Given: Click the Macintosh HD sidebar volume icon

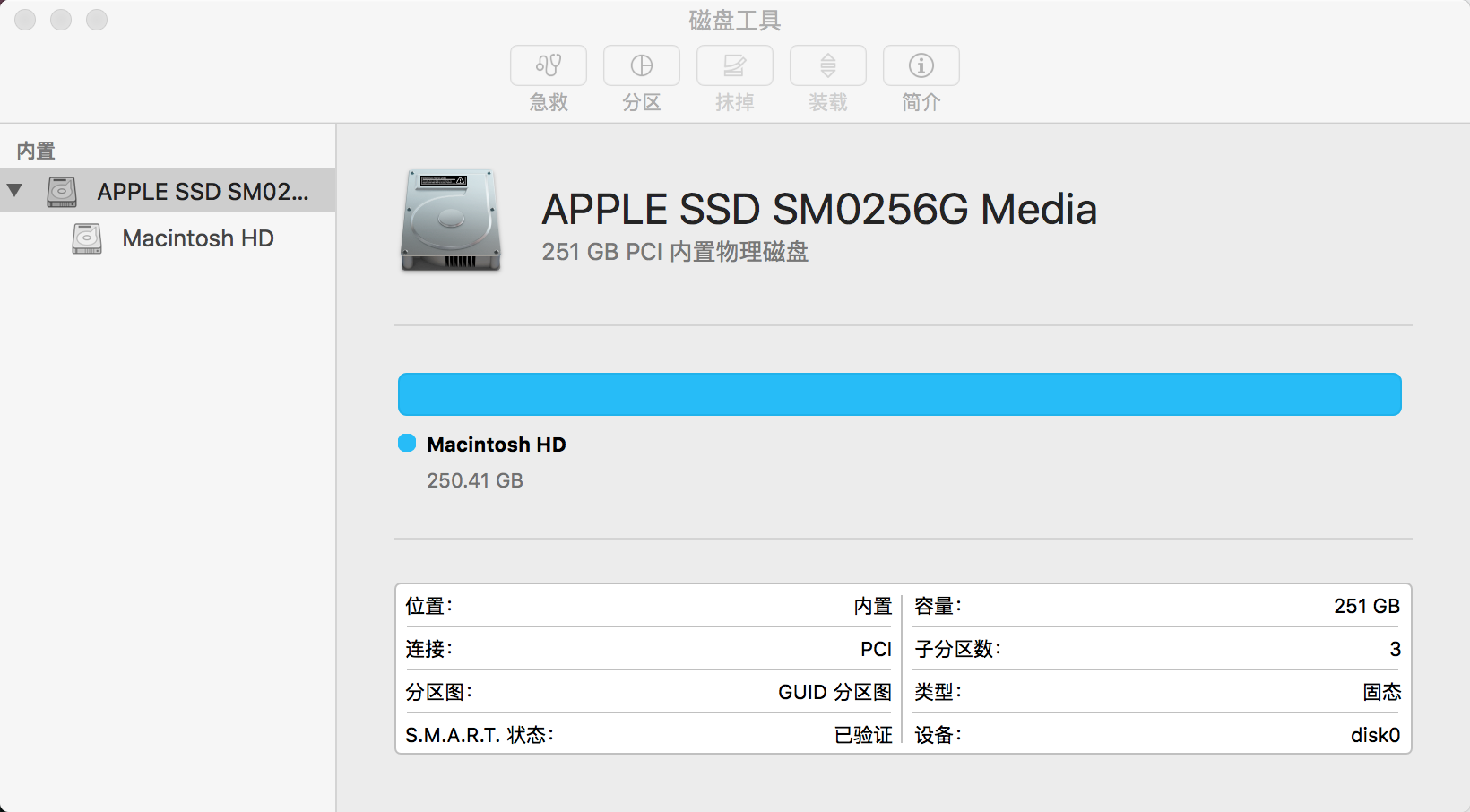Looking at the screenshot, I should tap(87, 238).
